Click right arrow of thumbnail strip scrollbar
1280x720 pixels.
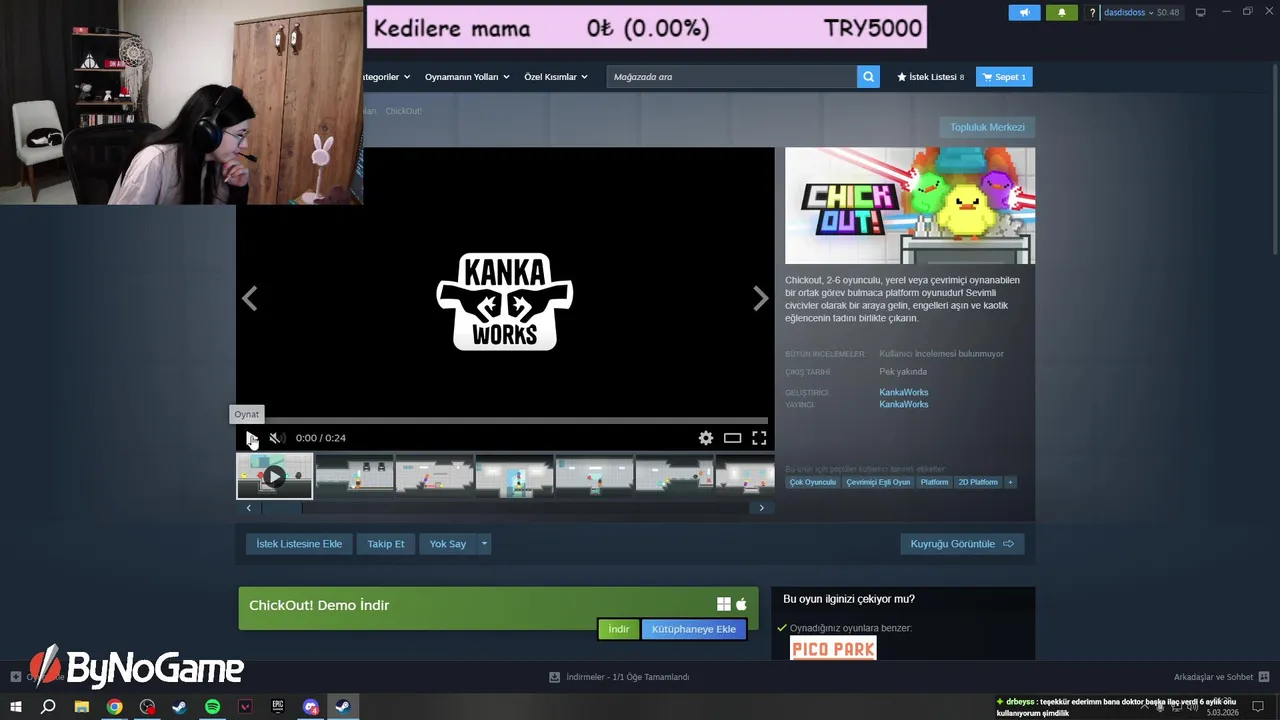pos(761,508)
